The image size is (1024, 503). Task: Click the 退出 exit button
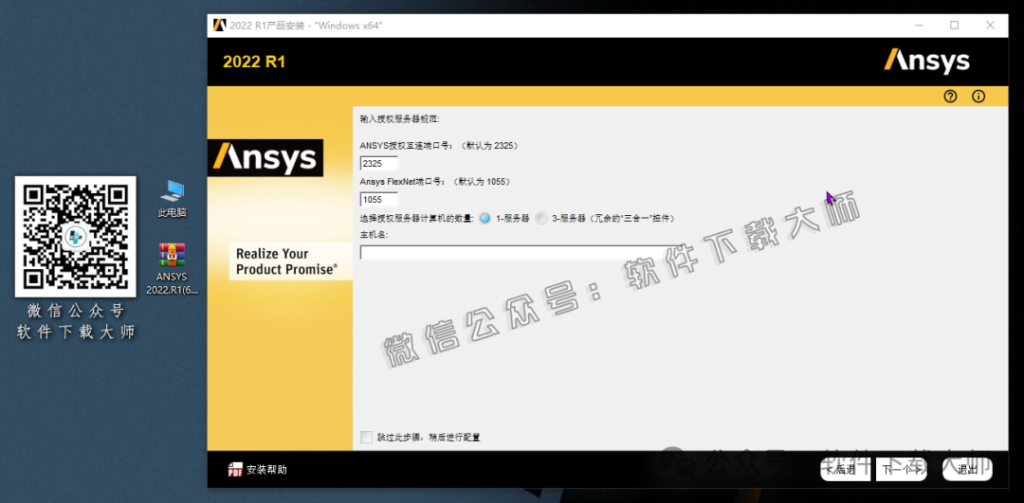968,469
